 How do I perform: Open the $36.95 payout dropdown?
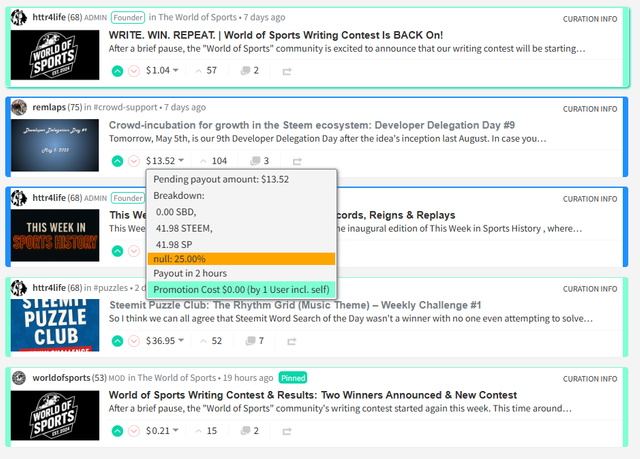coord(165,341)
